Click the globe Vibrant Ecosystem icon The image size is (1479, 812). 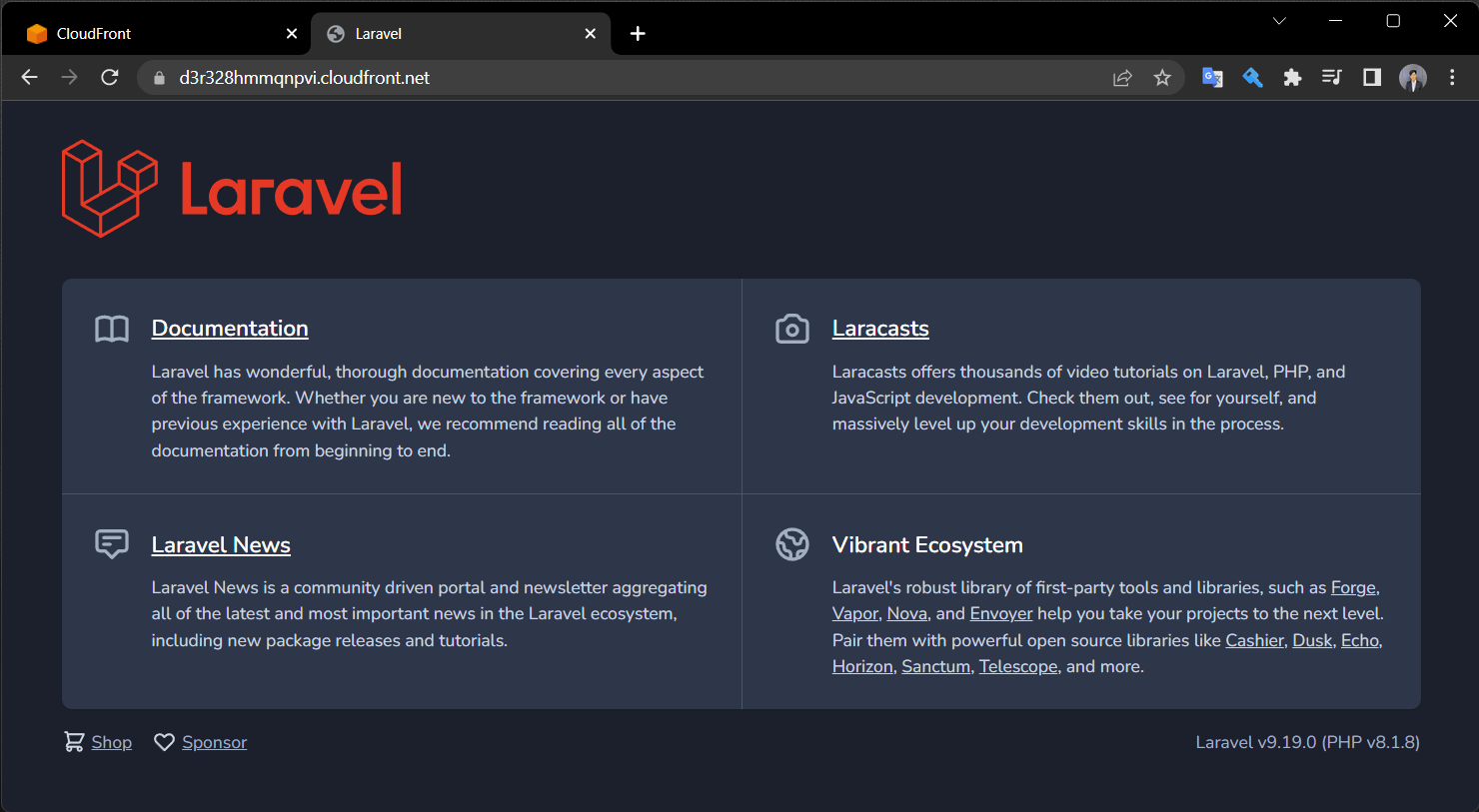click(792, 544)
